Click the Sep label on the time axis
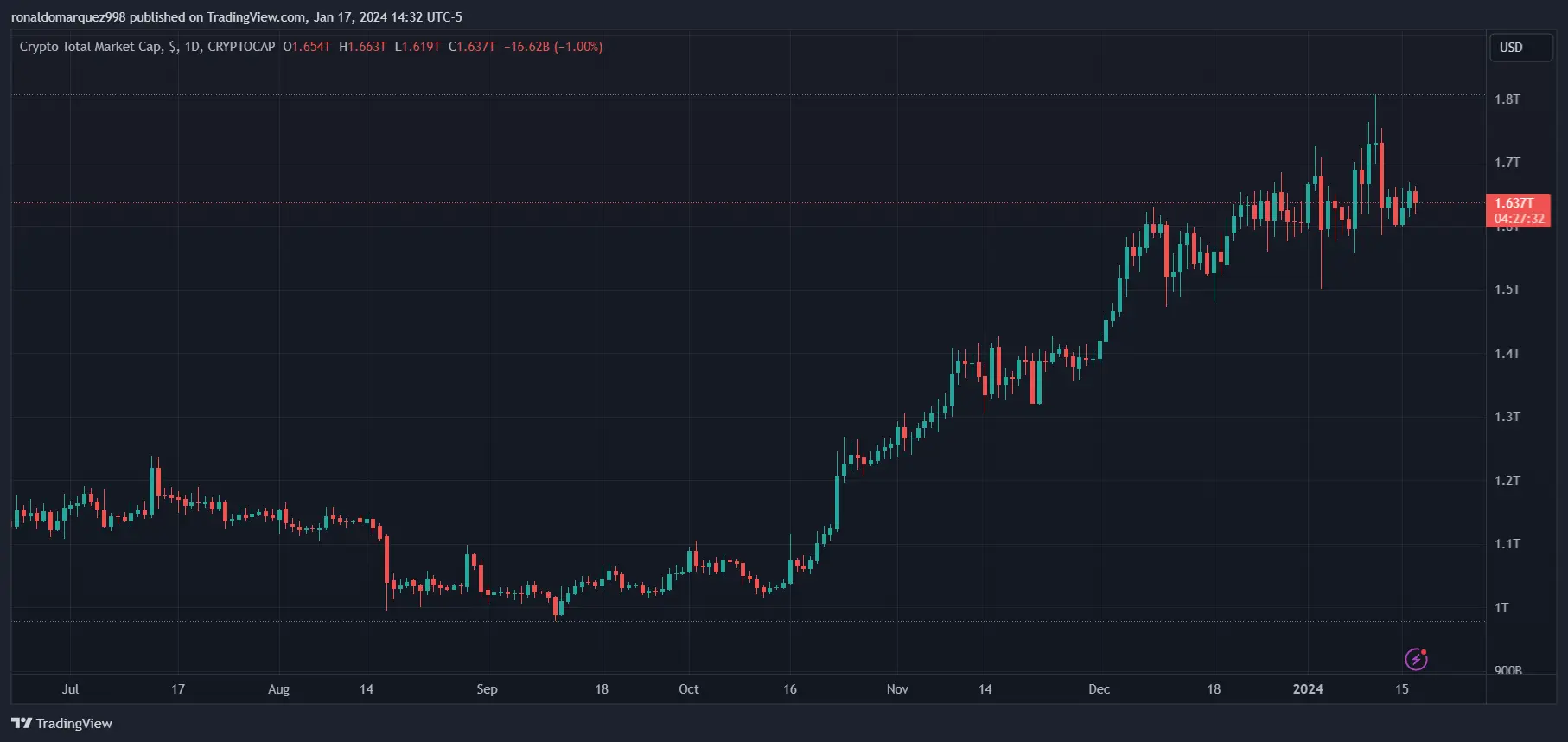This screenshot has height=742, width=1568. tap(487, 689)
